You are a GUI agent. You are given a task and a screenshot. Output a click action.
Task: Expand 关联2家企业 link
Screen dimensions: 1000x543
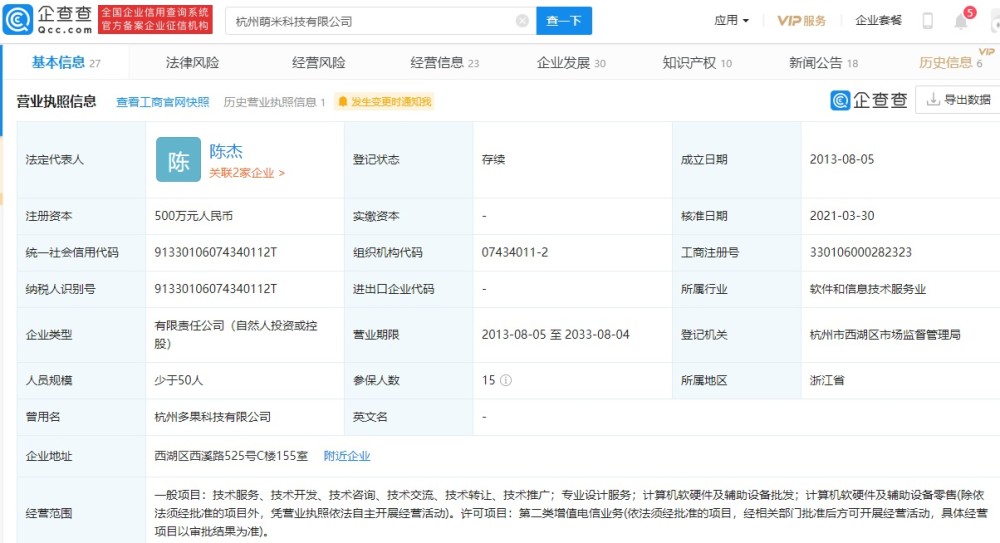(x=247, y=173)
